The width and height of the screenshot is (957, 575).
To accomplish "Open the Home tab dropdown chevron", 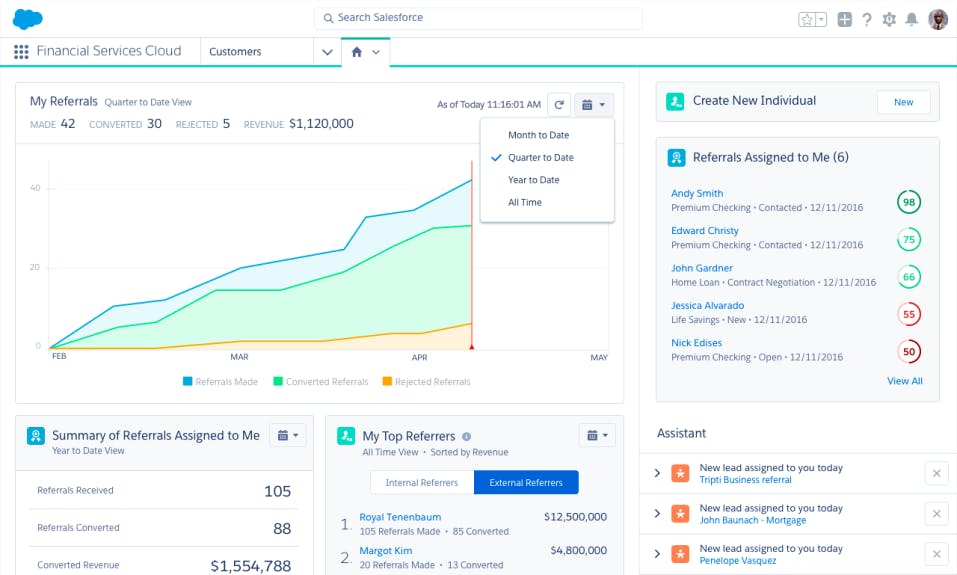I will click(376, 52).
